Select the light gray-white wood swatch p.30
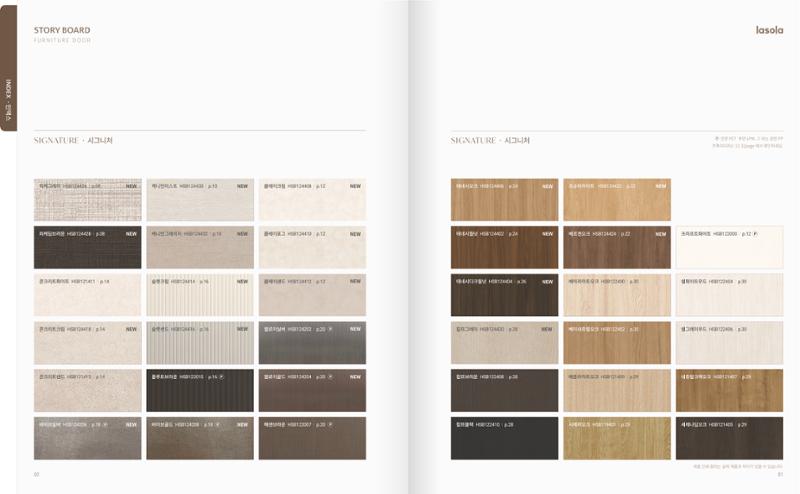The width and height of the screenshot is (800, 494). pyautogui.click(x=730, y=342)
